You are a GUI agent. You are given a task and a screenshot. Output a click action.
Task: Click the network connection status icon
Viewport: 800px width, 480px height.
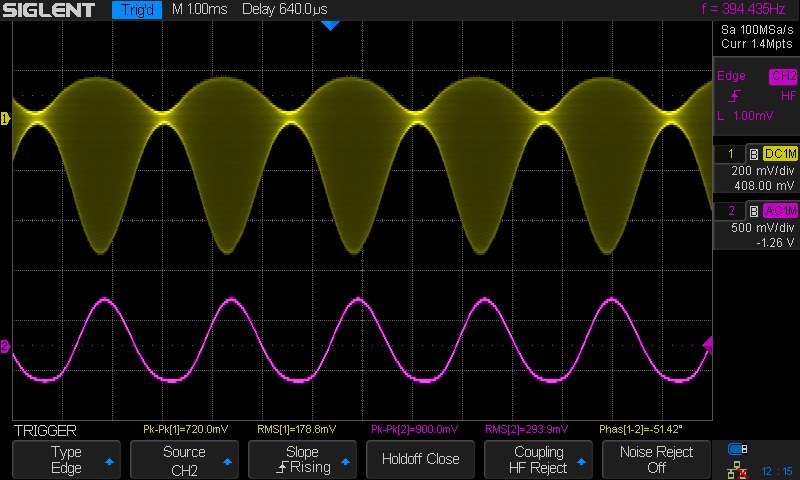(739, 469)
